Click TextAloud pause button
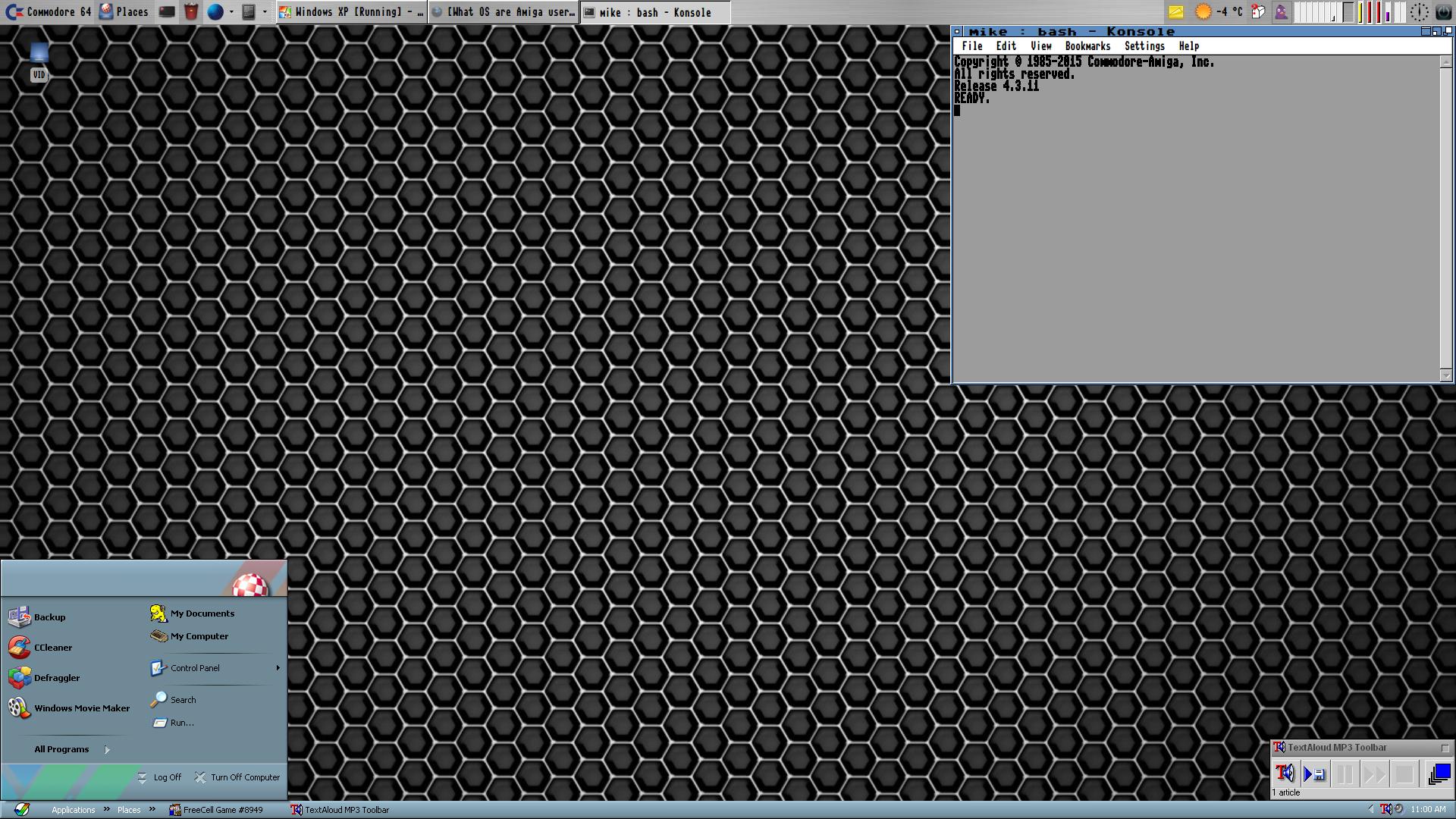 click(x=1345, y=773)
